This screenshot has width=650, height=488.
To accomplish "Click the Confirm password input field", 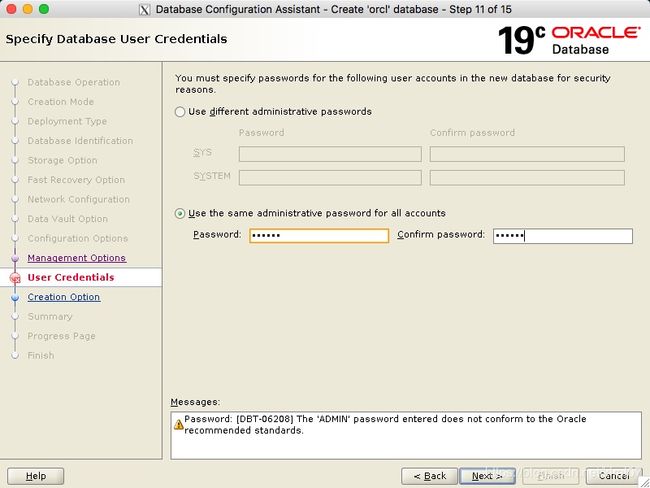I will 563,236.
